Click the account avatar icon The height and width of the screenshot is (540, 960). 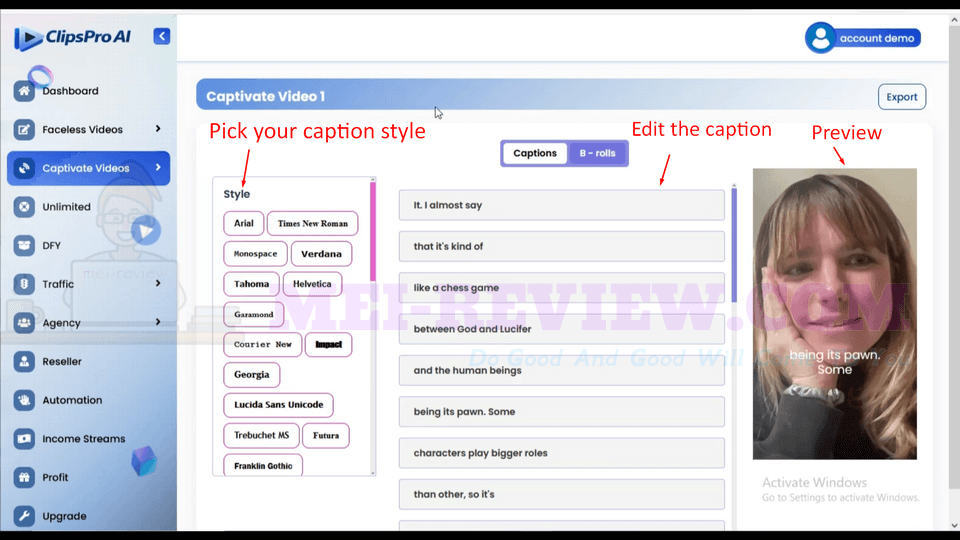pos(820,38)
